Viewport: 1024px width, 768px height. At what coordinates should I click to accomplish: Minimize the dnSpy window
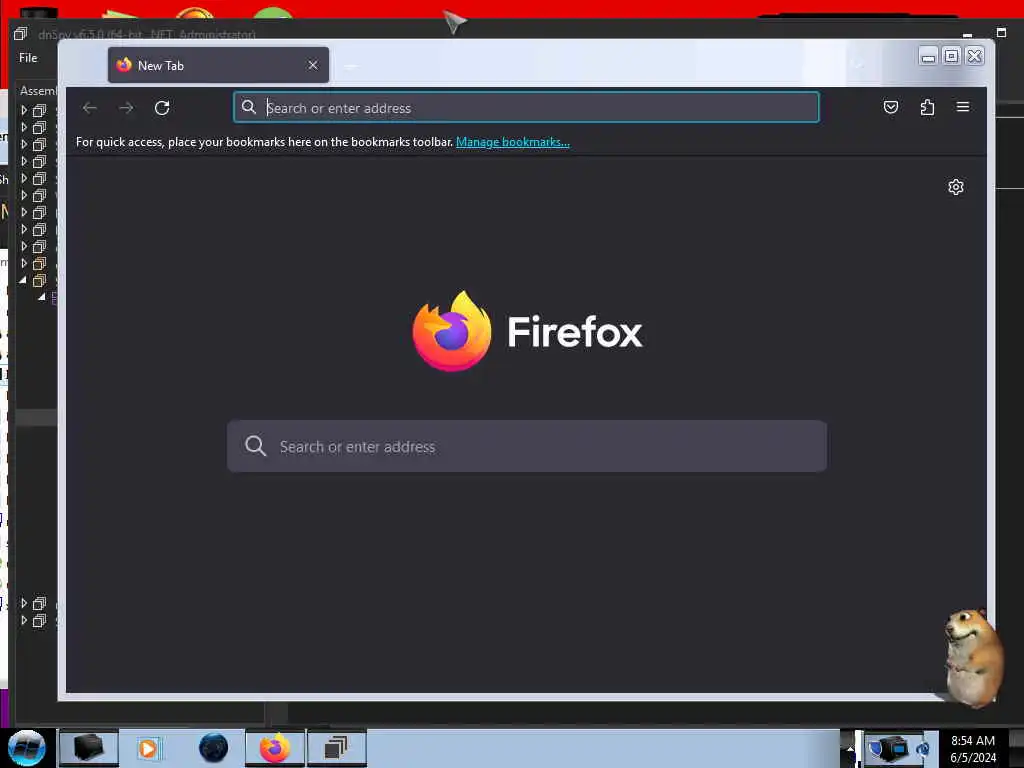click(x=967, y=35)
